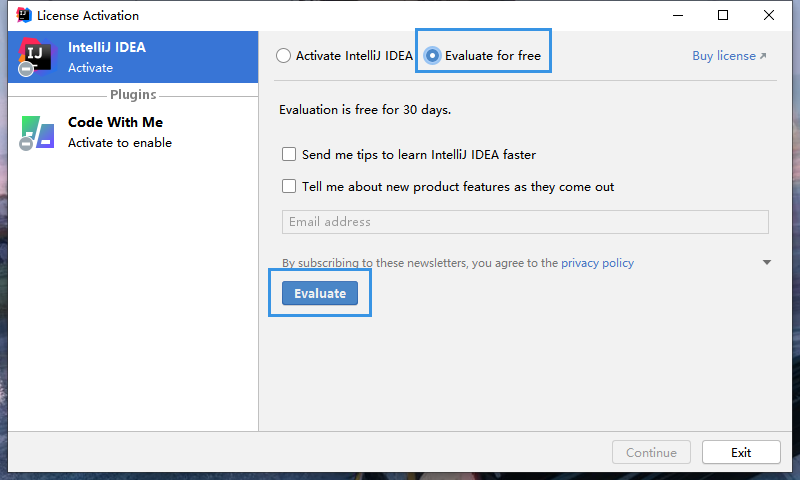The image size is (800, 480).
Task: Click the title bar IntelliJ app icon
Action: click(22, 15)
